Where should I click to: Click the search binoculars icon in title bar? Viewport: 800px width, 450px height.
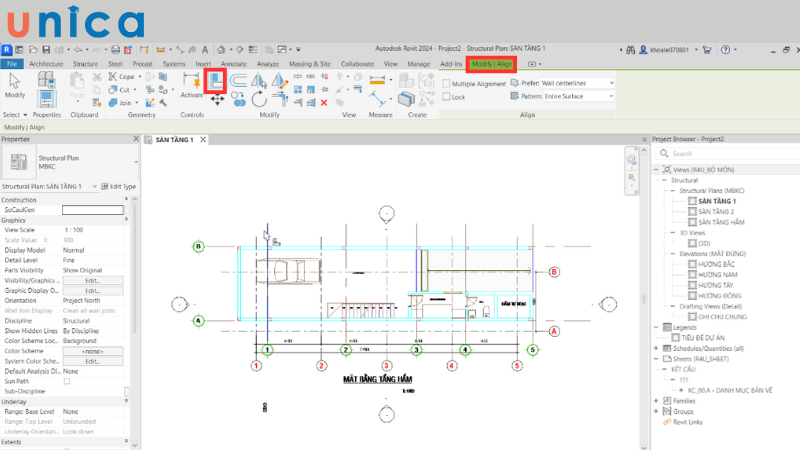pos(631,49)
